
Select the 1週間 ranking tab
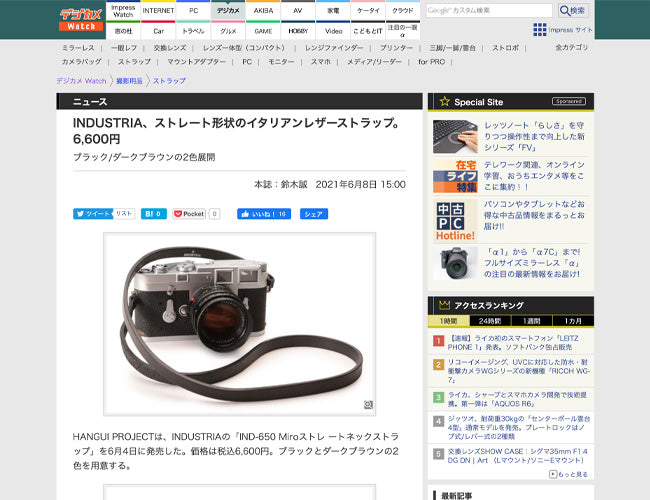pos(531,321)
